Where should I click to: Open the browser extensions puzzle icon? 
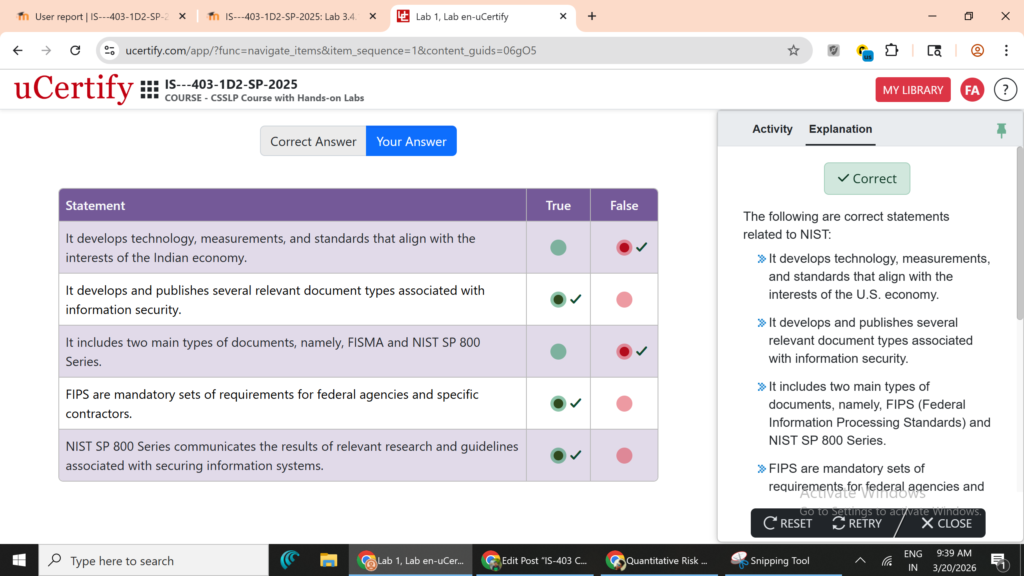[x=892, y=50]
